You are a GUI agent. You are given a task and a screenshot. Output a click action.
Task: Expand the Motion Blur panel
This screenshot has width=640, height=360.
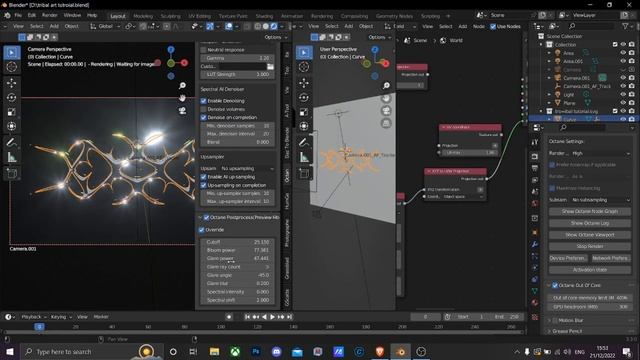tap(549, 320)
